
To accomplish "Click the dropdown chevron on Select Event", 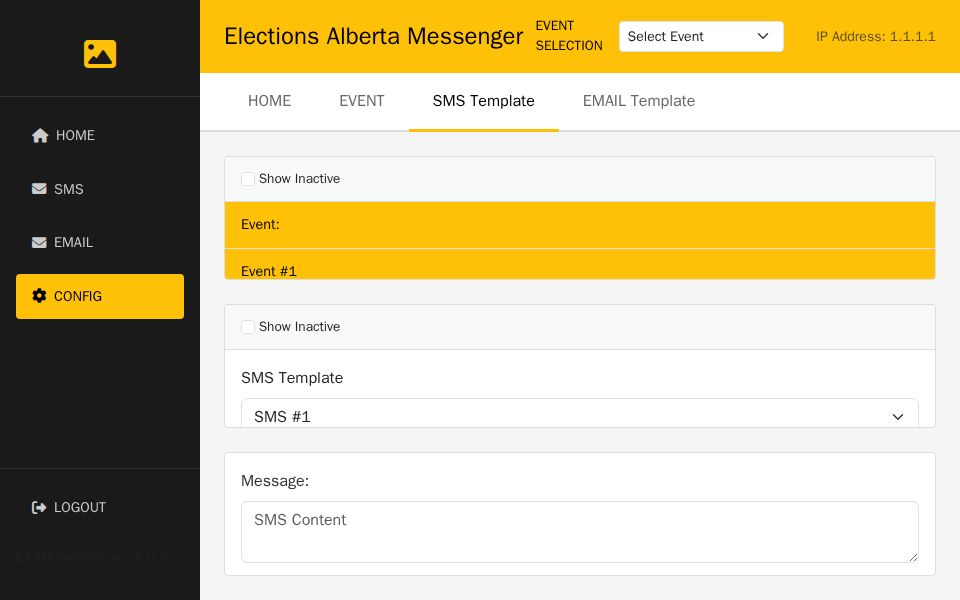I will point(763,36).
